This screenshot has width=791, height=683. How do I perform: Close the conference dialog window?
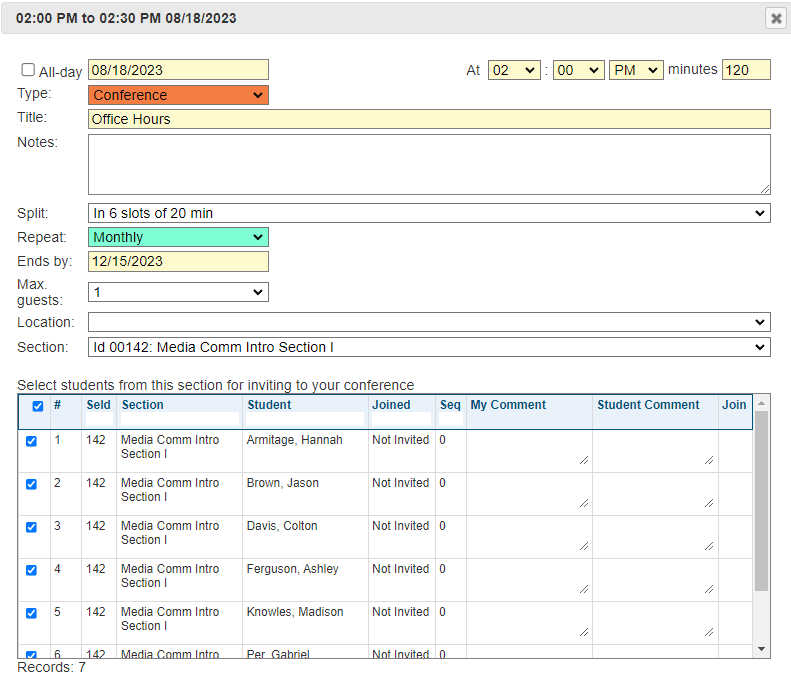(x=775, y=18)
